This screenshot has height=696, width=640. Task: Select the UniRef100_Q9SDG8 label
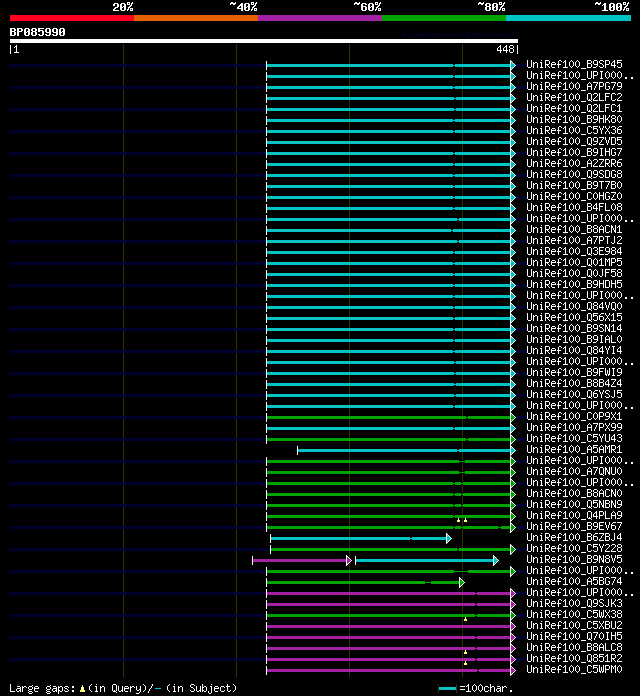pos(574,174)
